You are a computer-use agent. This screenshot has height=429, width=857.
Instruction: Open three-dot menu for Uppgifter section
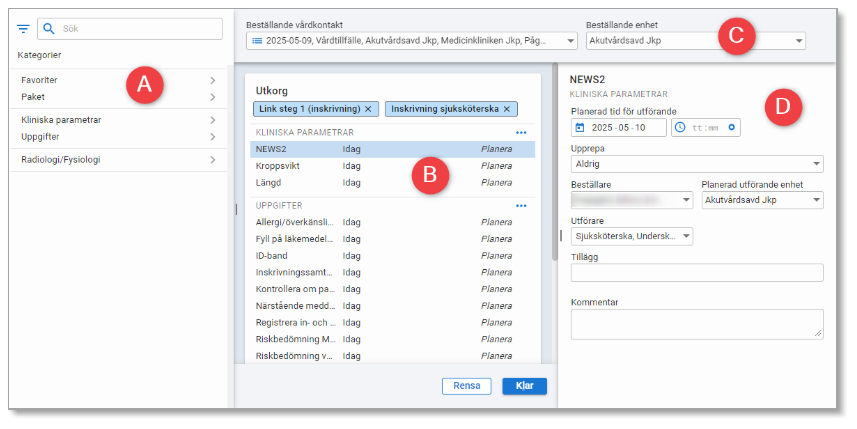pos(520,205)
